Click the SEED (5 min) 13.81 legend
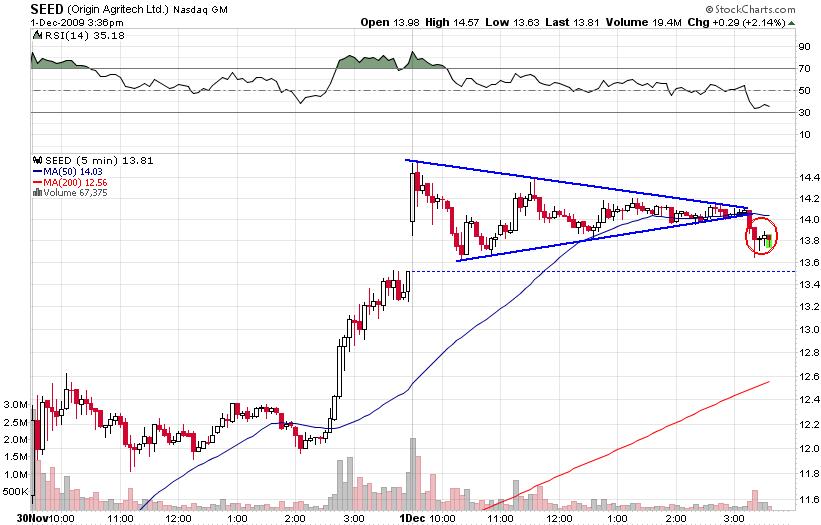The image size is (821, 525). [99, 161]
